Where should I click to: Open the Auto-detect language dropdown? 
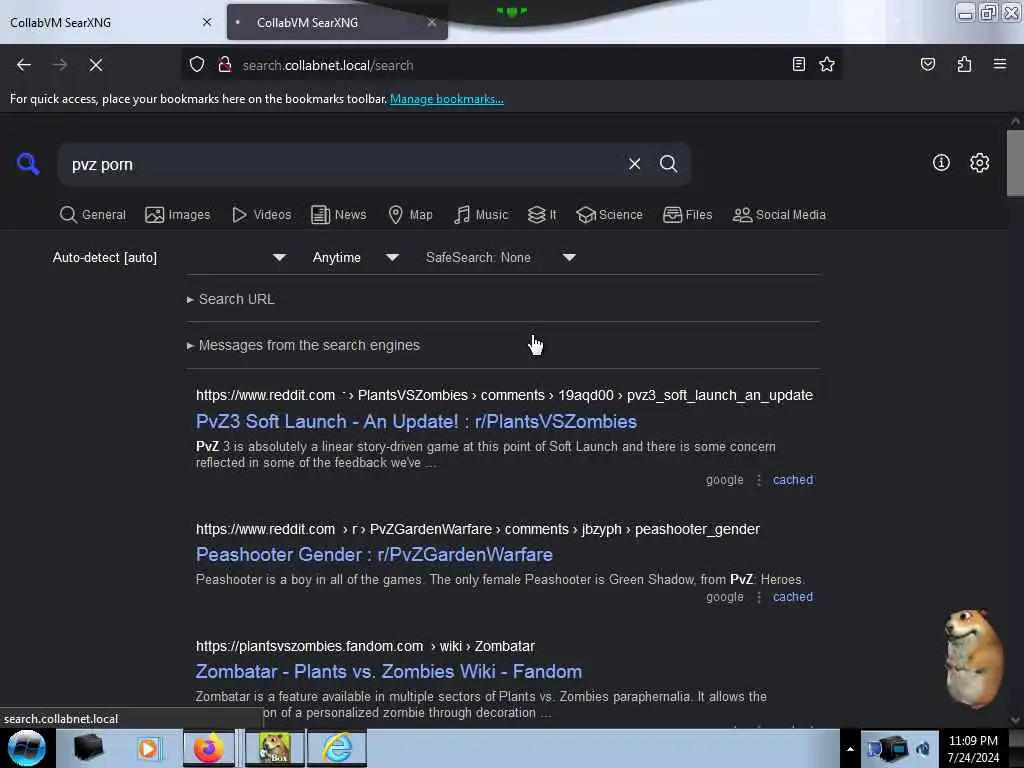[169, 257]
